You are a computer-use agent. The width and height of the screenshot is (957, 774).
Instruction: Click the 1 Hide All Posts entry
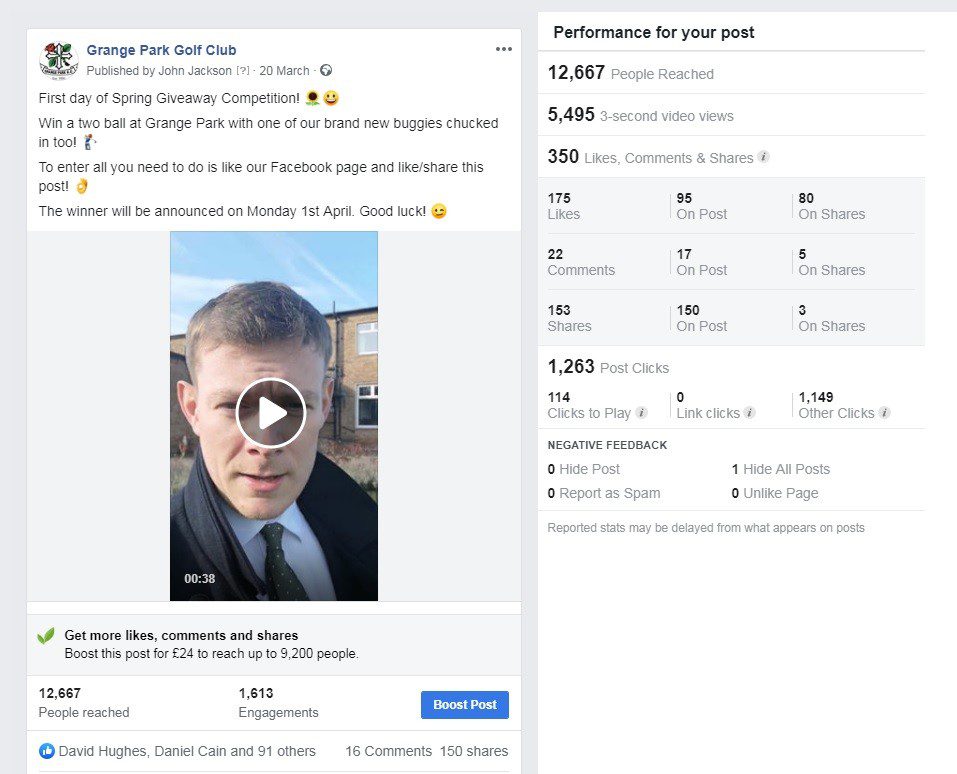781,469
